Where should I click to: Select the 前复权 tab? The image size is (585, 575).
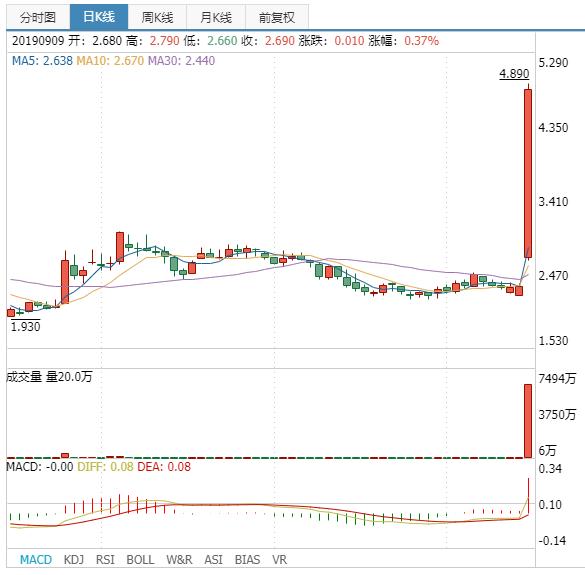click(277, 17)
